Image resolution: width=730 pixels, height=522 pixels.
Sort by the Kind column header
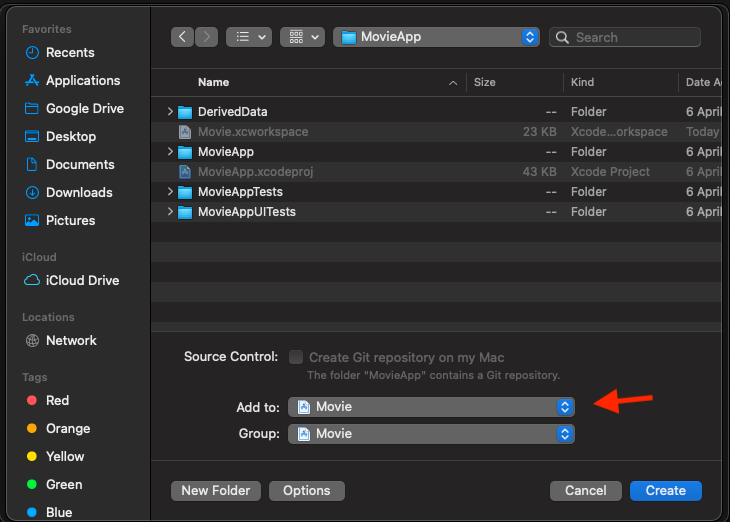coord(582,82)
